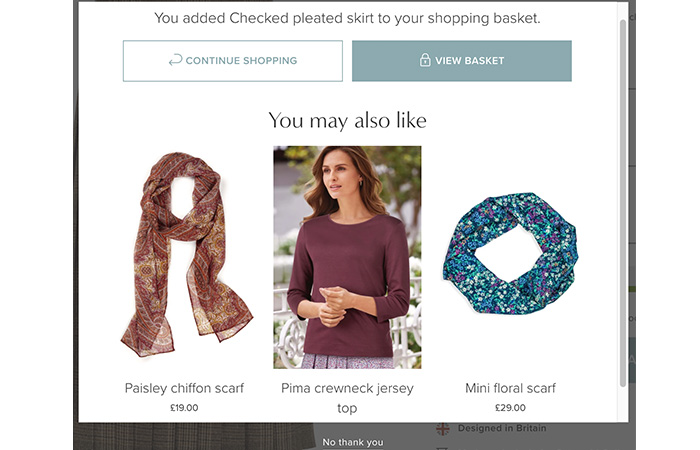This screenshot has width=700, height=450.
Task: Click the return arrow icon on Continue Shopping
Action: click(x=175, y=61)
